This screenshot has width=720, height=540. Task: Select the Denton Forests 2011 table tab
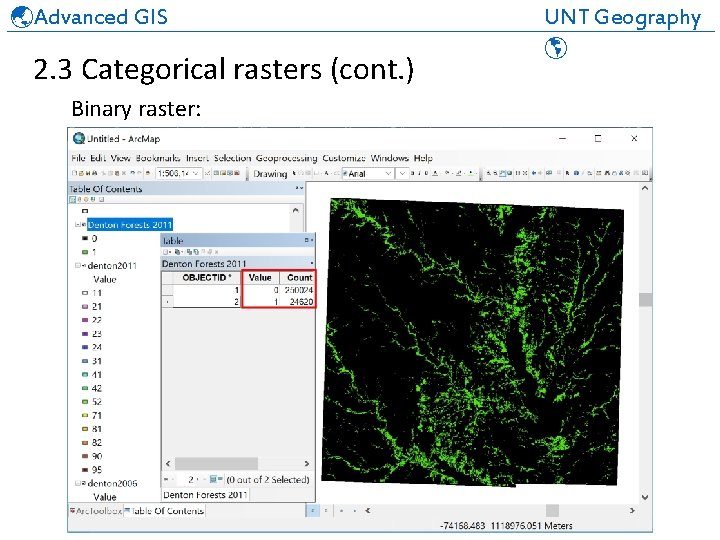coord(205,495)
